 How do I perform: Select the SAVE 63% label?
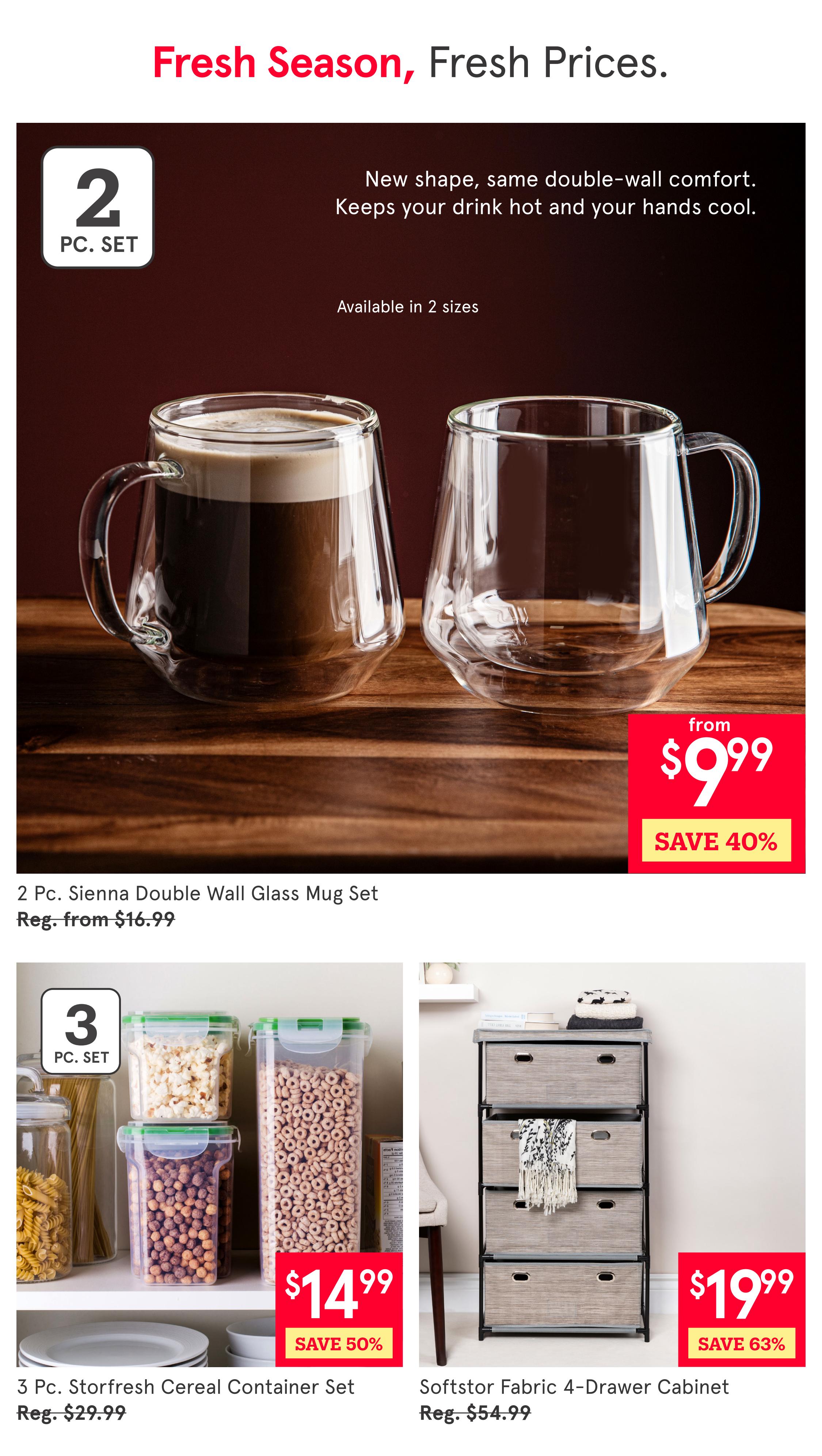point(742,1343)
